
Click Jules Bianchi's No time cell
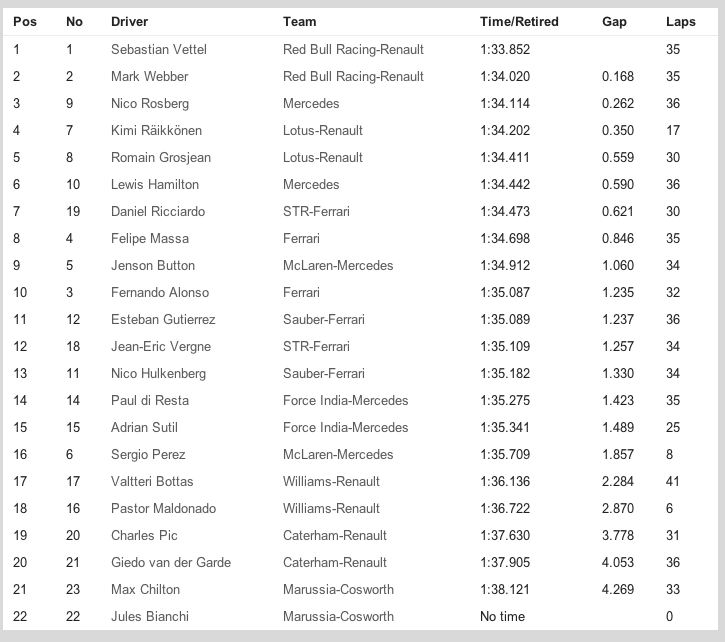tap(502, 616)
